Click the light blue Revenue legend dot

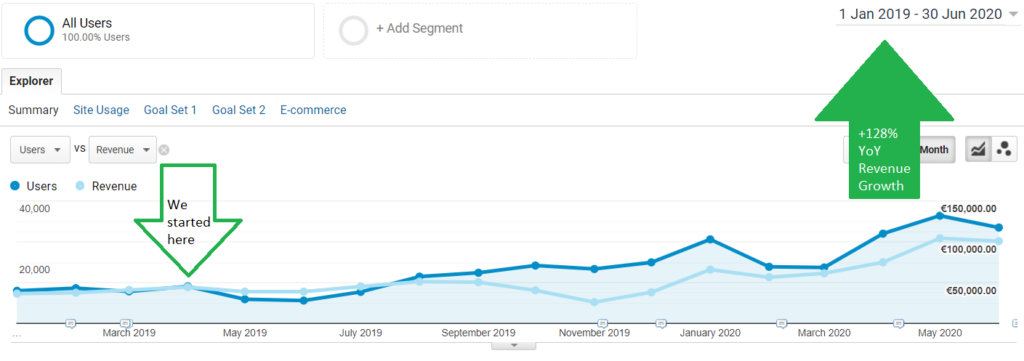(80, 186)
